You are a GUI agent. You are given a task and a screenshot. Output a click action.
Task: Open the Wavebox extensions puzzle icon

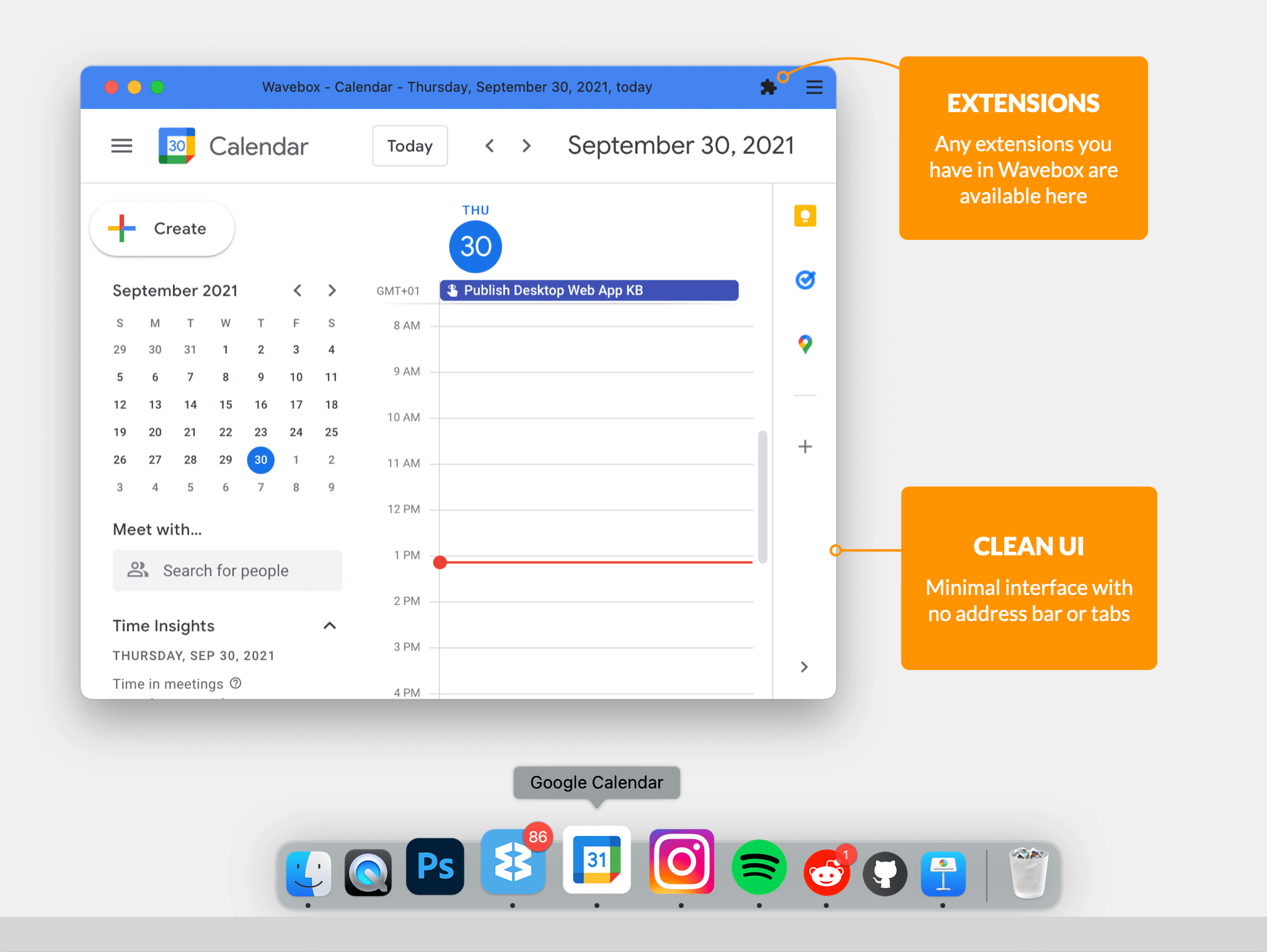[768, 87]
